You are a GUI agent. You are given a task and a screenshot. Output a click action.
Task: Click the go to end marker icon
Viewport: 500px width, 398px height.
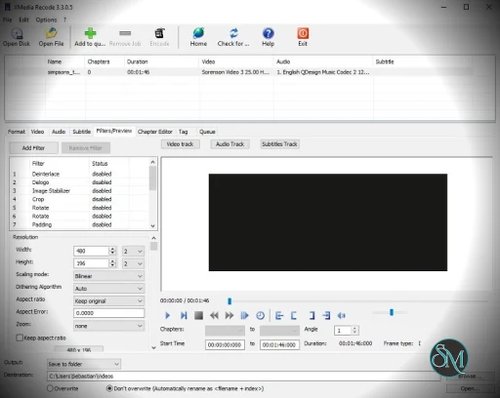[327, 315]
